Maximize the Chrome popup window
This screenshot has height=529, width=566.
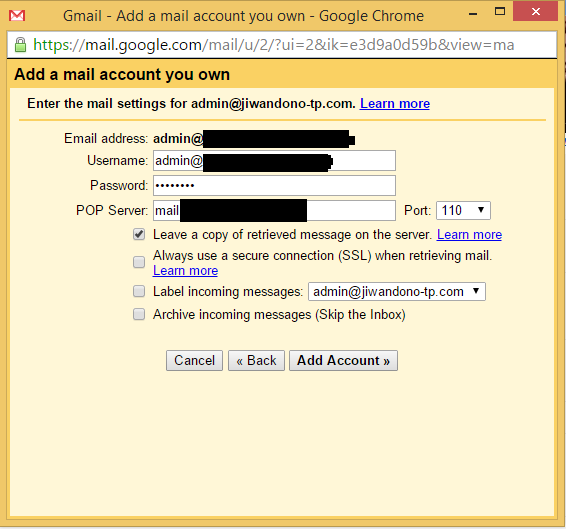coord(500,12)
